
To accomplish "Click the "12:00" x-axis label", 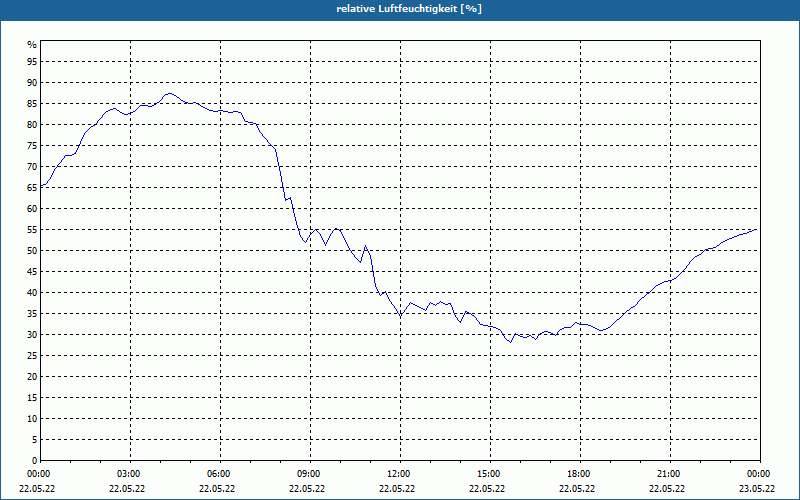I will pos(401,474).
